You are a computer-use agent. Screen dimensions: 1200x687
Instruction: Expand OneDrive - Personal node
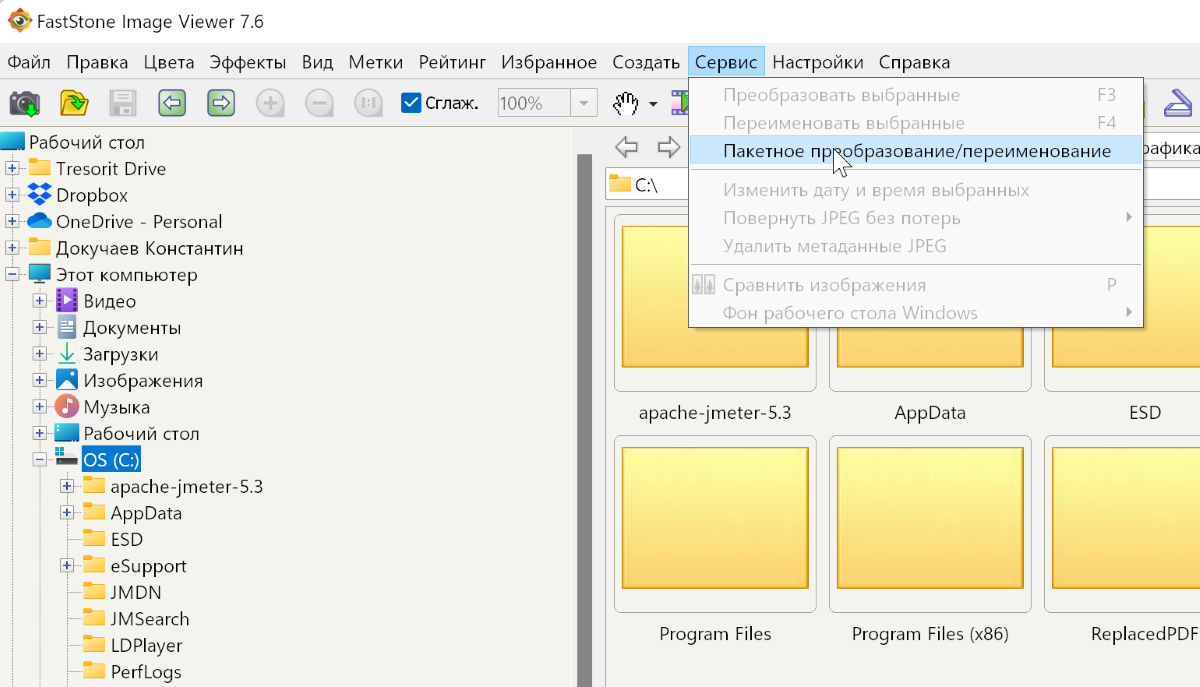pyautogui.click(x=12, y=221)
